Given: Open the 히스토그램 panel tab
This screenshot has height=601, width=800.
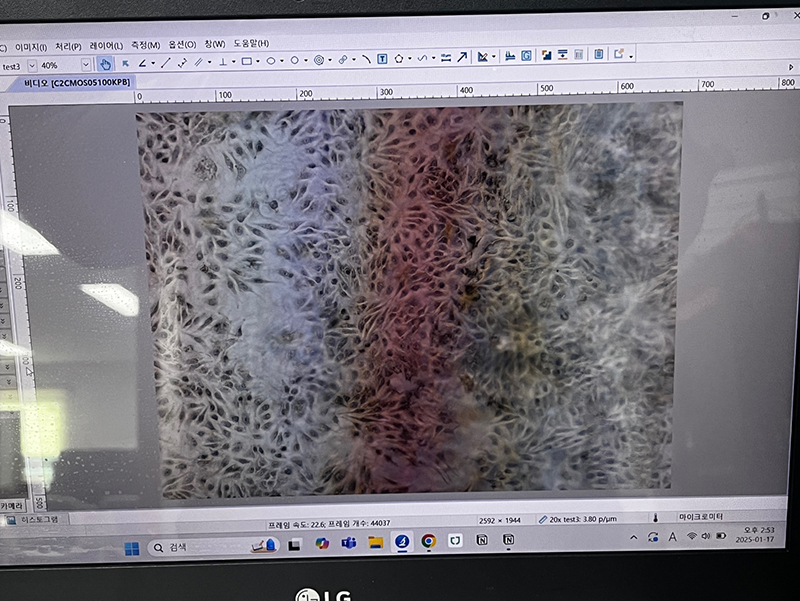Looking at the screenshot, I should pyautogui.click(x=37, y=521).
